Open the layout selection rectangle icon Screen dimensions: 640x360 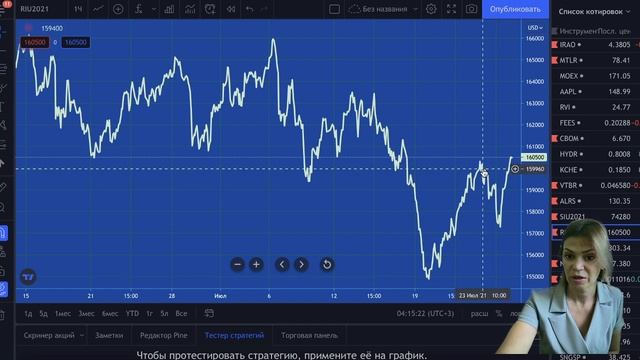[x=334, y=9]
